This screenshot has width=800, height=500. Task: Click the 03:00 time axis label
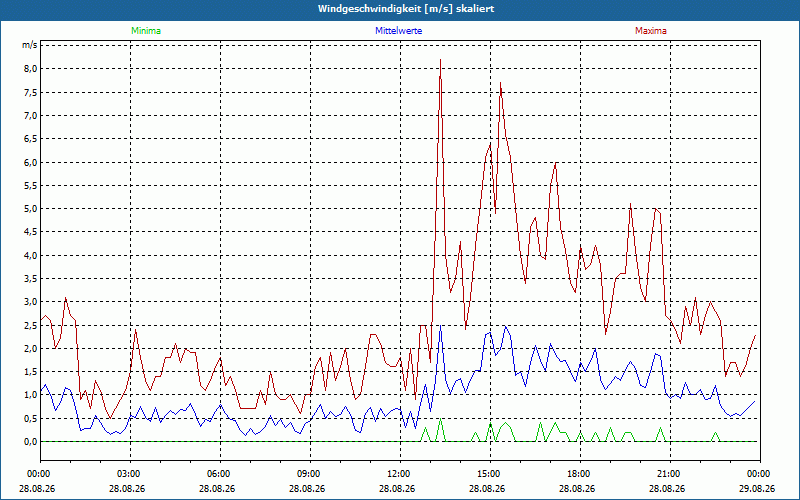(x=131, y=474)
